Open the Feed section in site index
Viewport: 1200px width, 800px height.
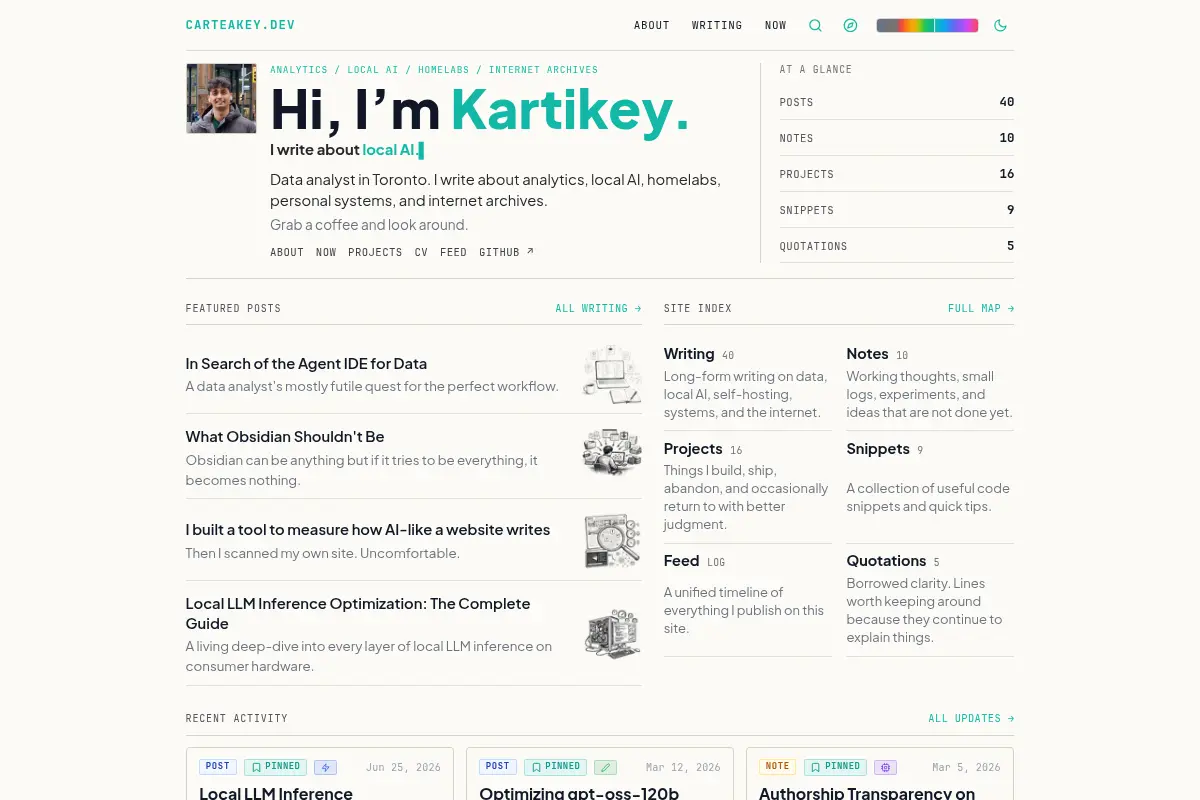pos(682,561)
